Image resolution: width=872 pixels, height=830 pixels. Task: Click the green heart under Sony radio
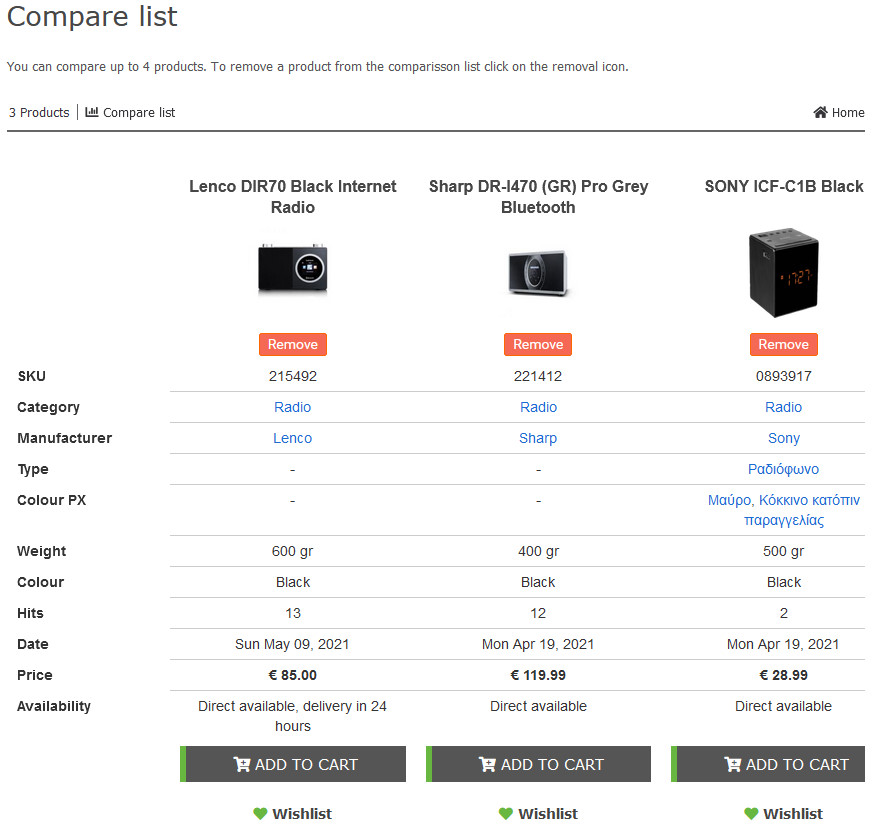751,814
